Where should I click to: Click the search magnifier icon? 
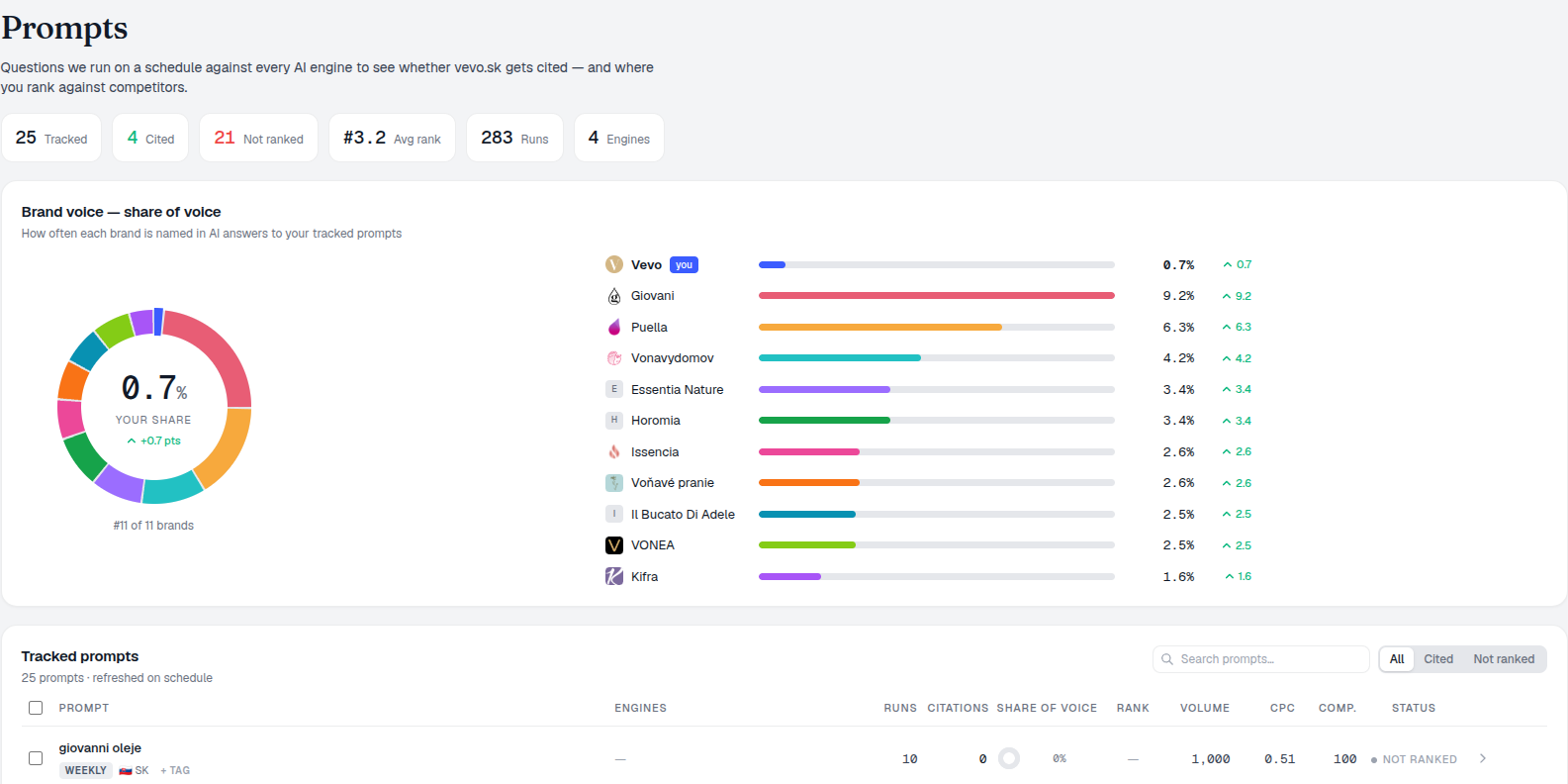pyautogui.click(x=1167, y=659)
